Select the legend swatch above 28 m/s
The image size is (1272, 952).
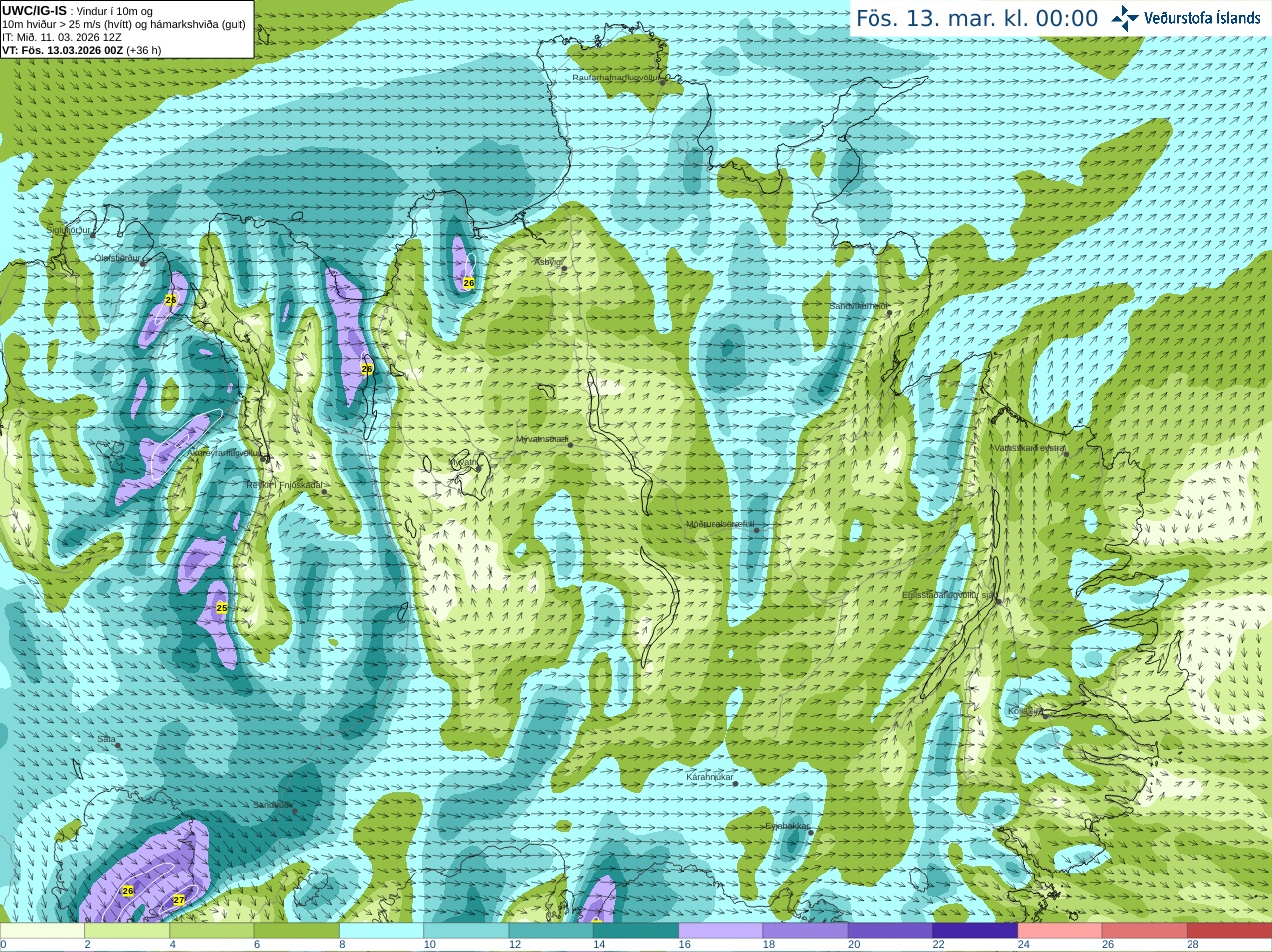(x=1229, y=931)
